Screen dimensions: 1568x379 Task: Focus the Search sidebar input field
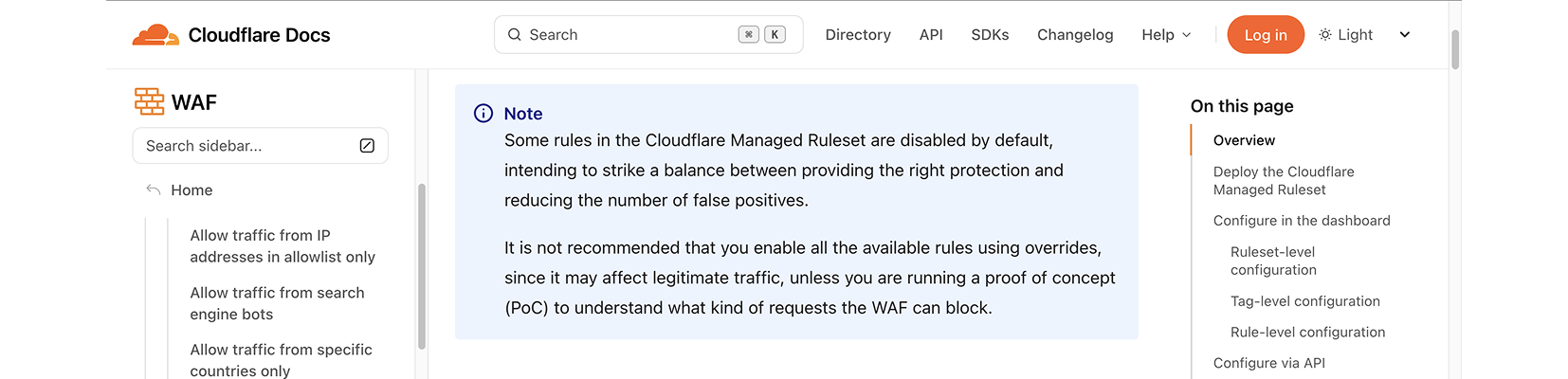tap(260, 146)
